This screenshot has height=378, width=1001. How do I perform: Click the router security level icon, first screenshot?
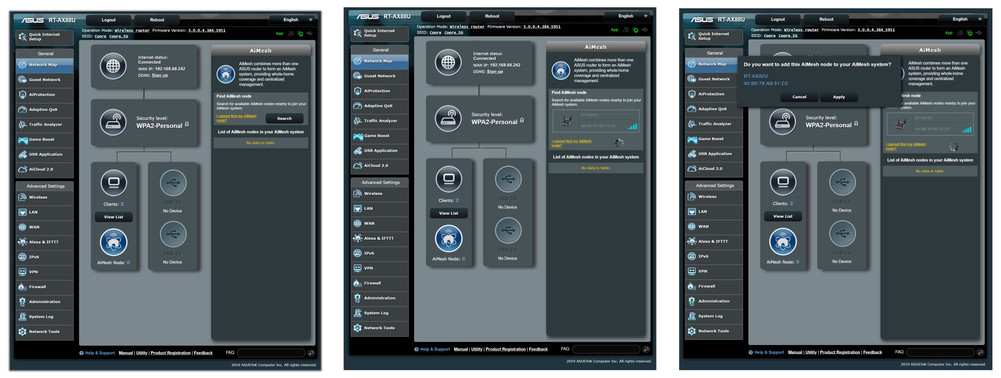(113, 121)
